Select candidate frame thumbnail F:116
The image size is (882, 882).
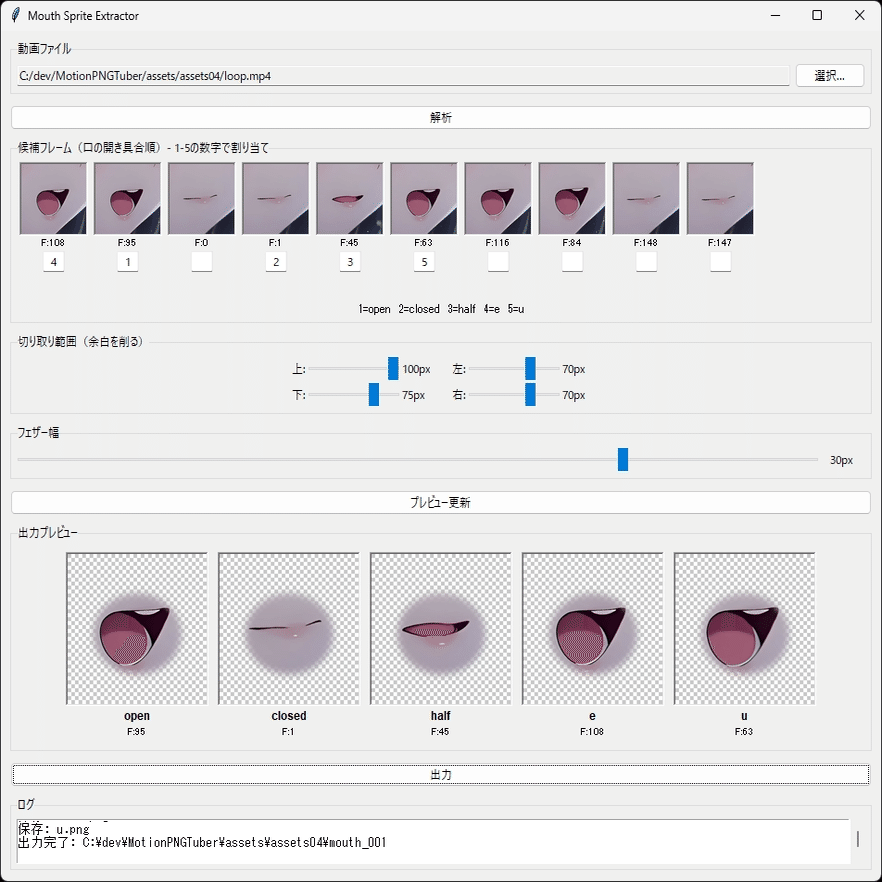click(498, 198)
